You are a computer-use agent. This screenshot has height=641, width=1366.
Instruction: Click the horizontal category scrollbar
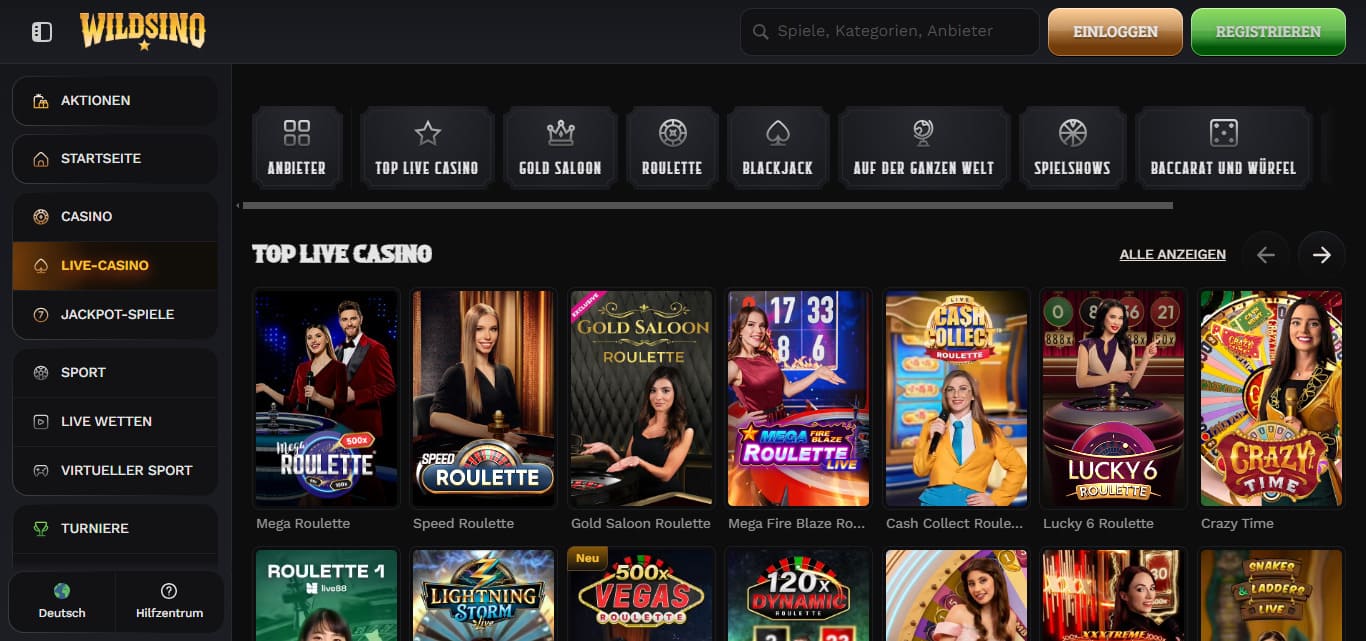(707, 206)
